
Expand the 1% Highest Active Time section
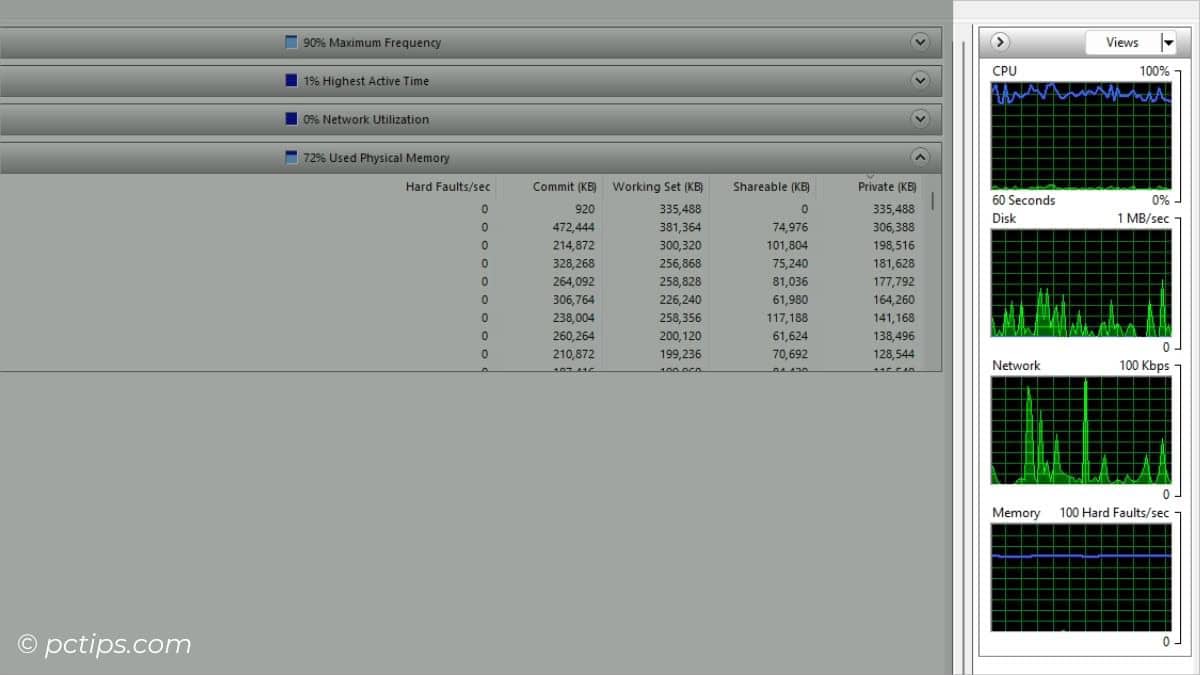919,80
